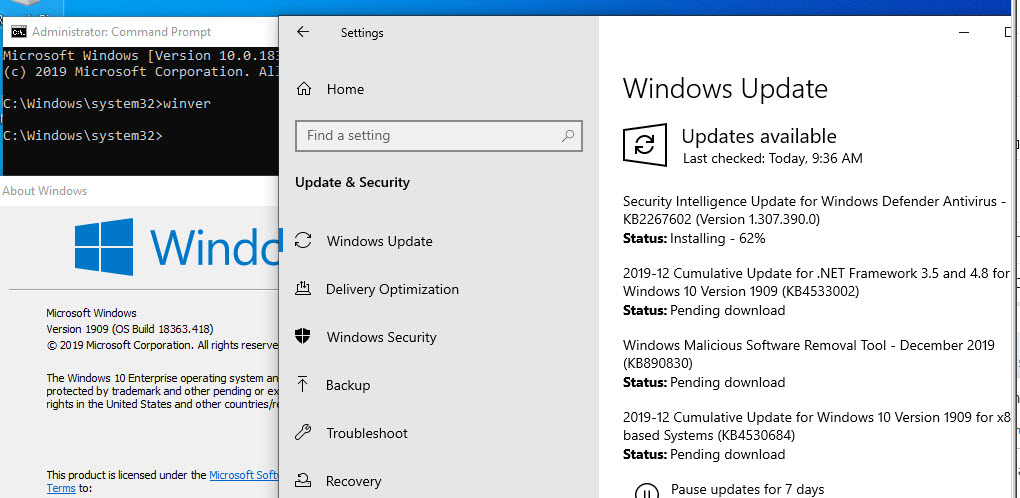Viewport: 1020px width, 498px height.
Task: Click the back arrow in Settings
Action: click(x=303, y=32)
